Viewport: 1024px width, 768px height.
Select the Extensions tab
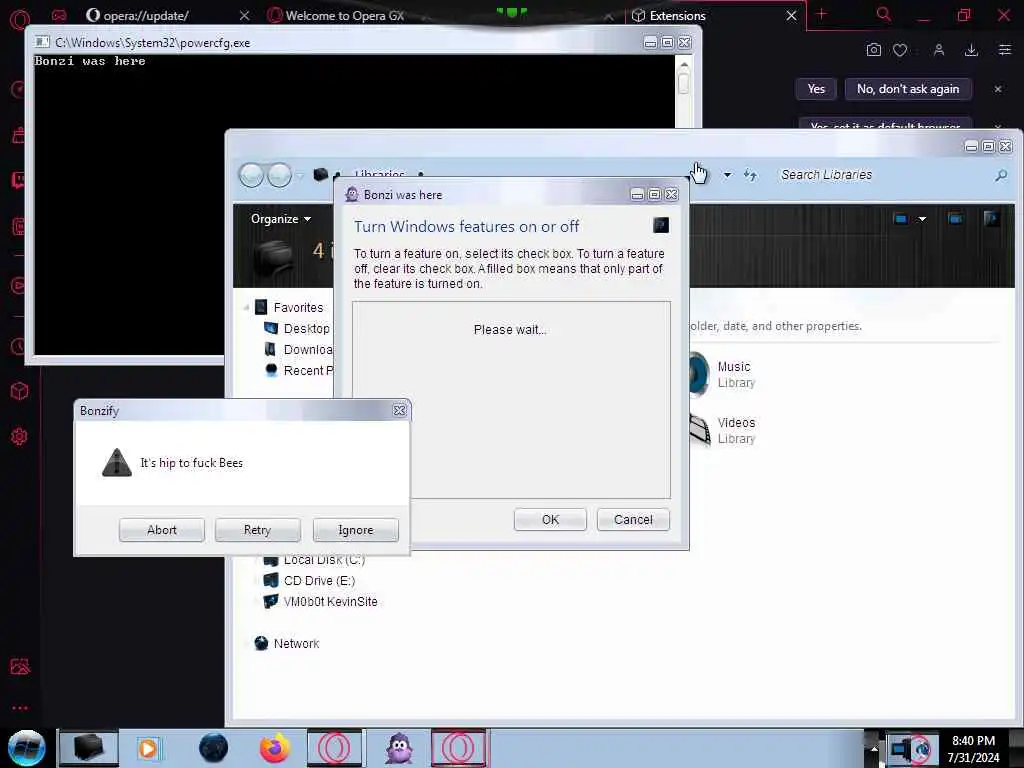[677, 16]
